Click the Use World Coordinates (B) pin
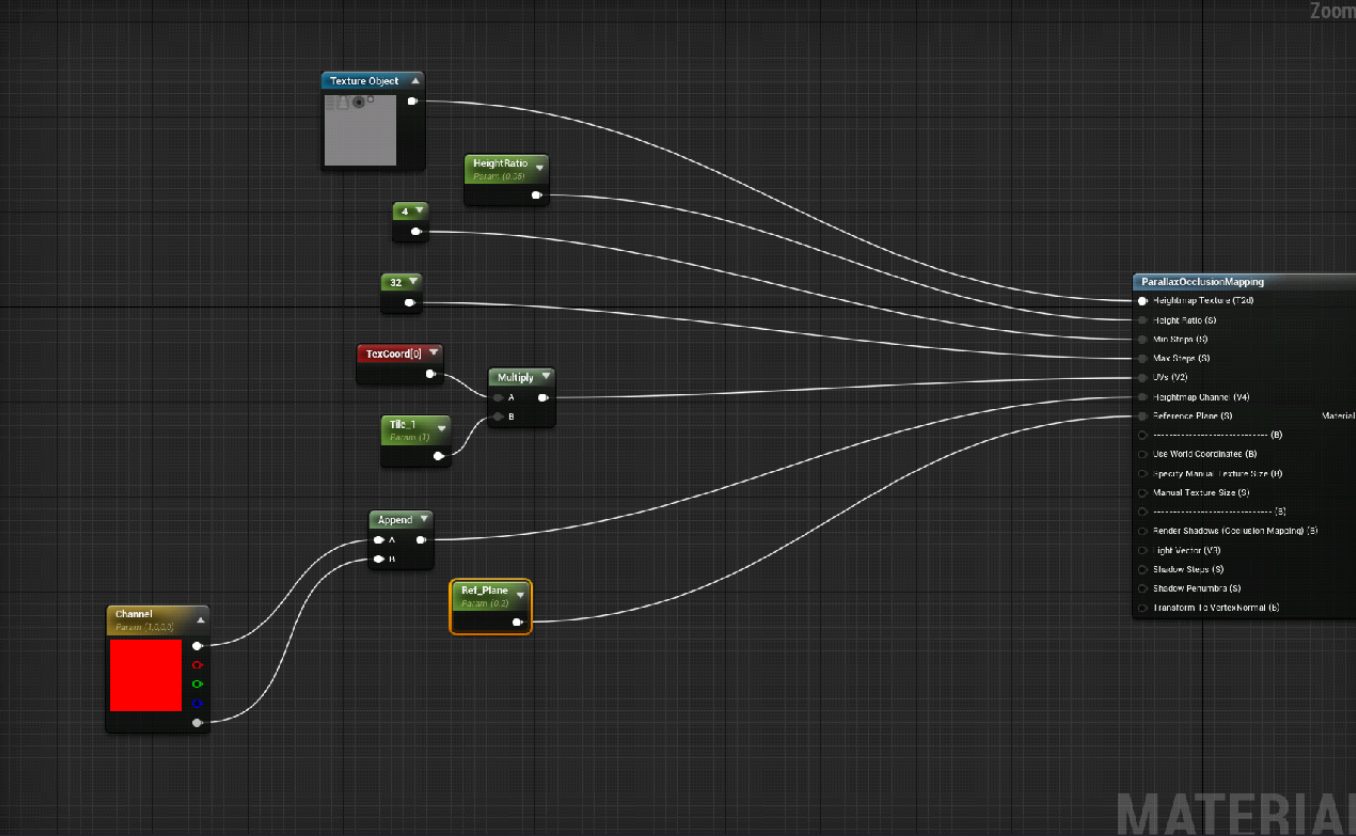1356x836 pixels. pos(1142,454)
